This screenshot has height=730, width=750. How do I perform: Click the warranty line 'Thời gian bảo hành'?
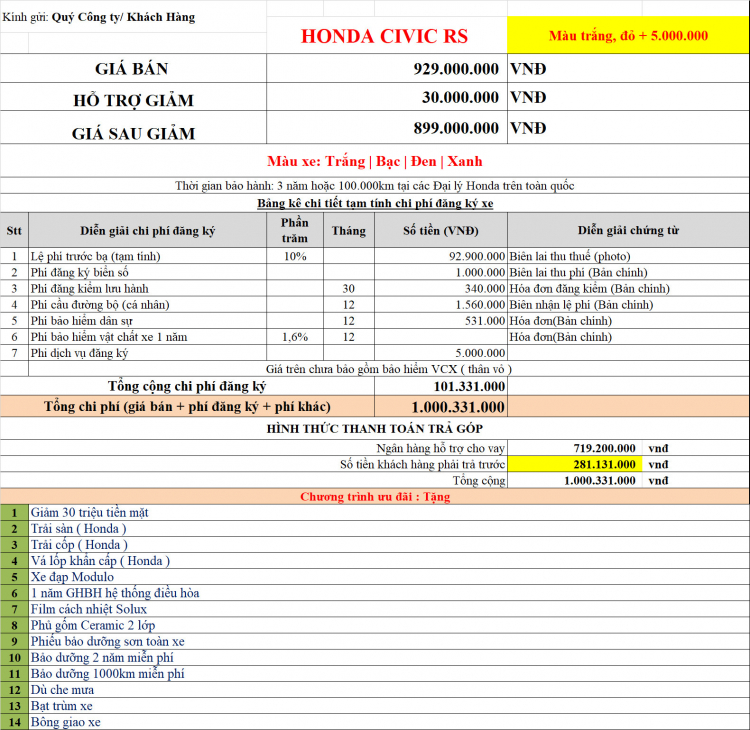[375, 185]
